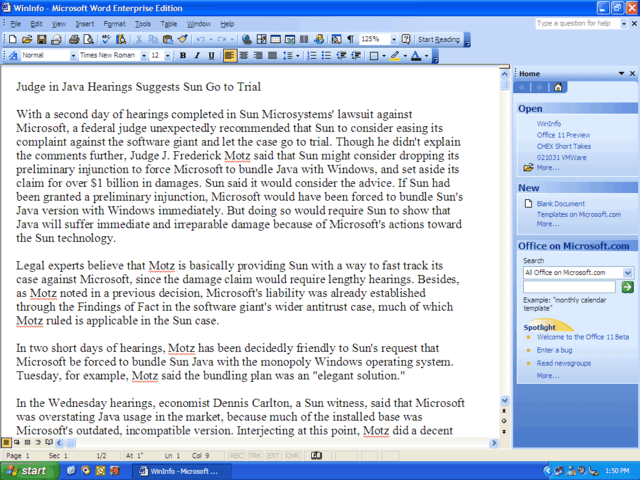Open the font size 12 dropdown

pyautogui.click(x=168, y=56)
